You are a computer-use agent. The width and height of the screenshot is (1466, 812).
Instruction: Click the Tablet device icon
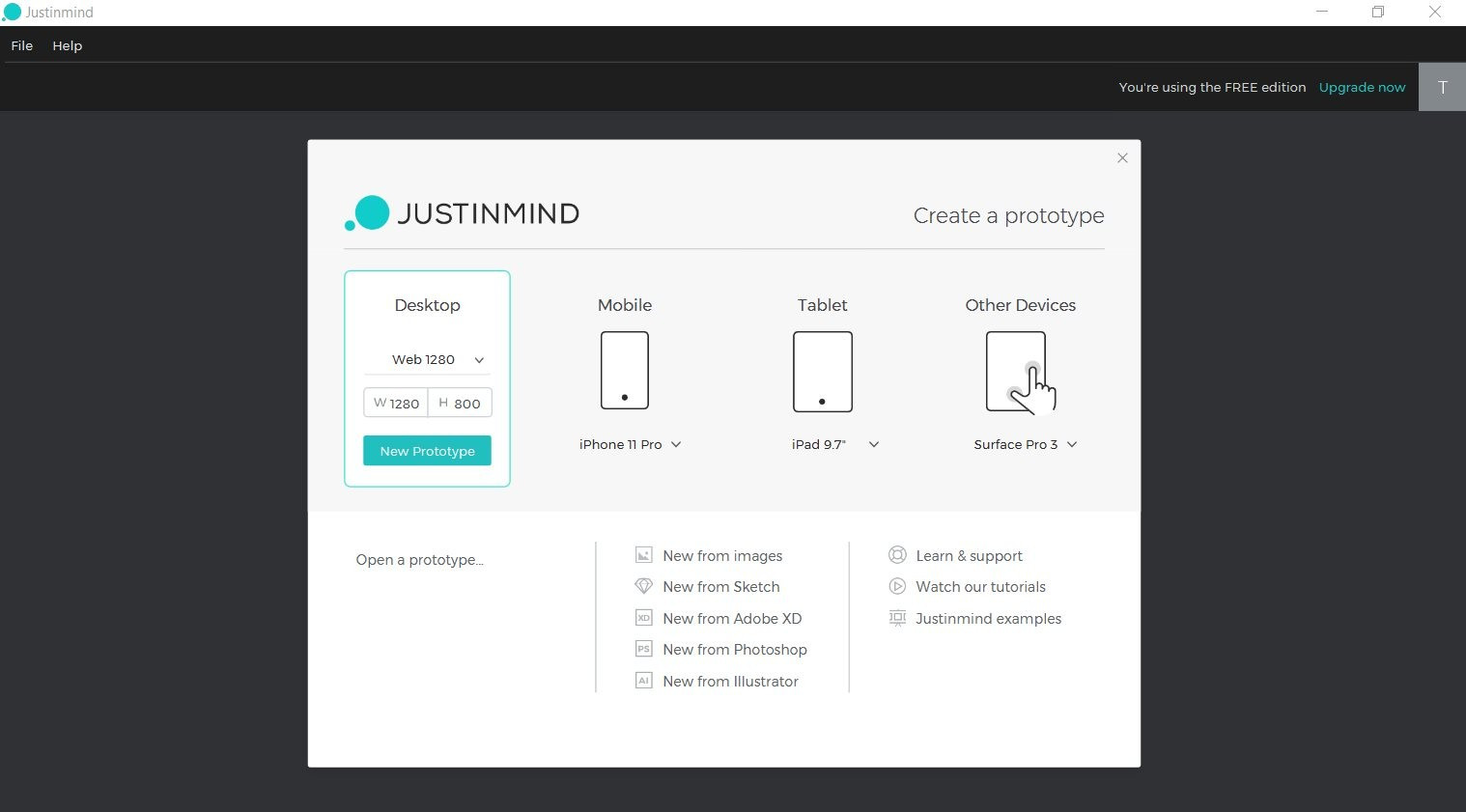click(x=823, y=372)
